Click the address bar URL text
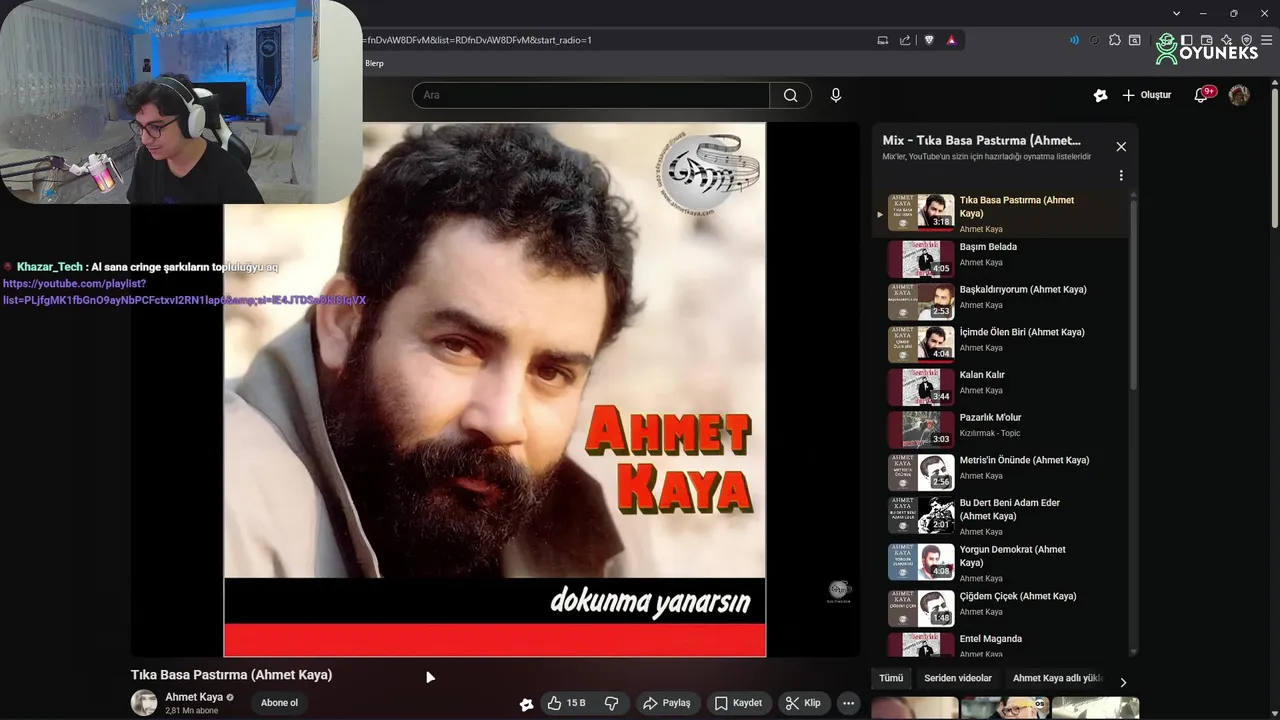The image size is (1280, 720). 479,40
